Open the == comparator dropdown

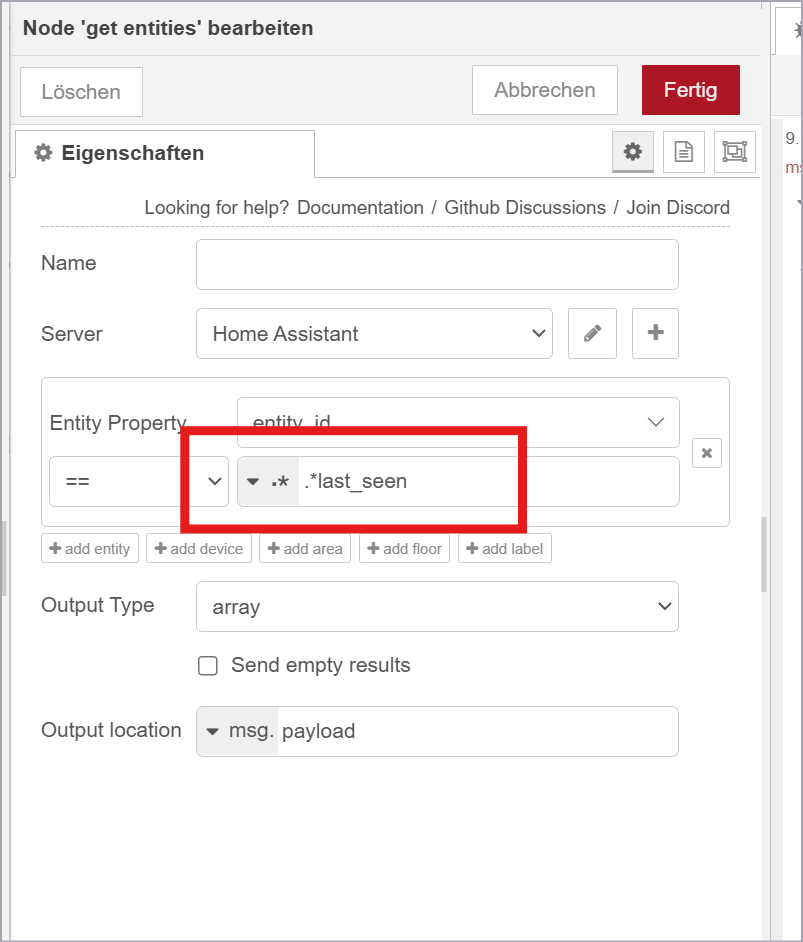click(139, 481)
